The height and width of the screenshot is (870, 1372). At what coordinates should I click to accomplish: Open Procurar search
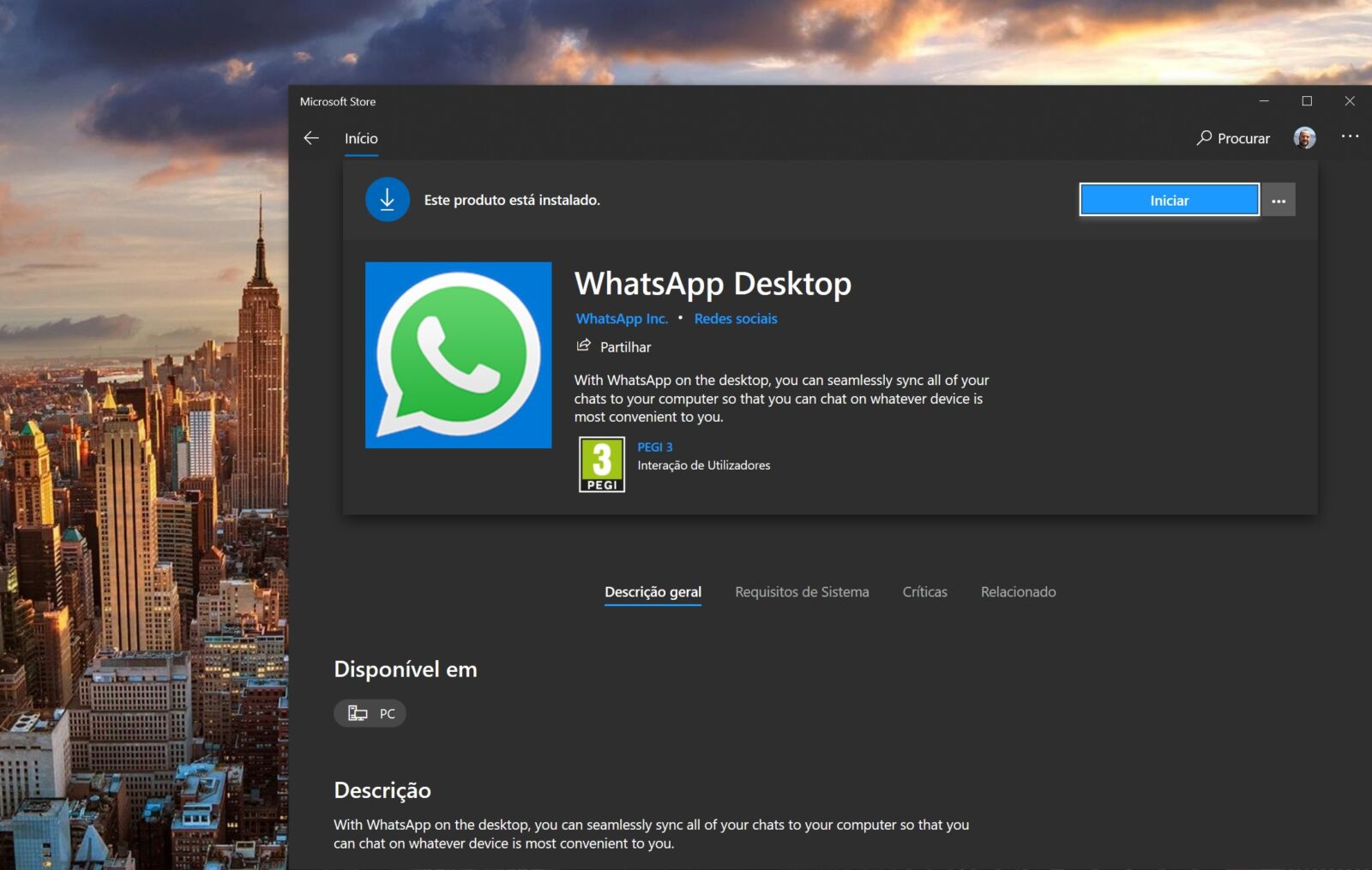click(x=1232, y=137)
